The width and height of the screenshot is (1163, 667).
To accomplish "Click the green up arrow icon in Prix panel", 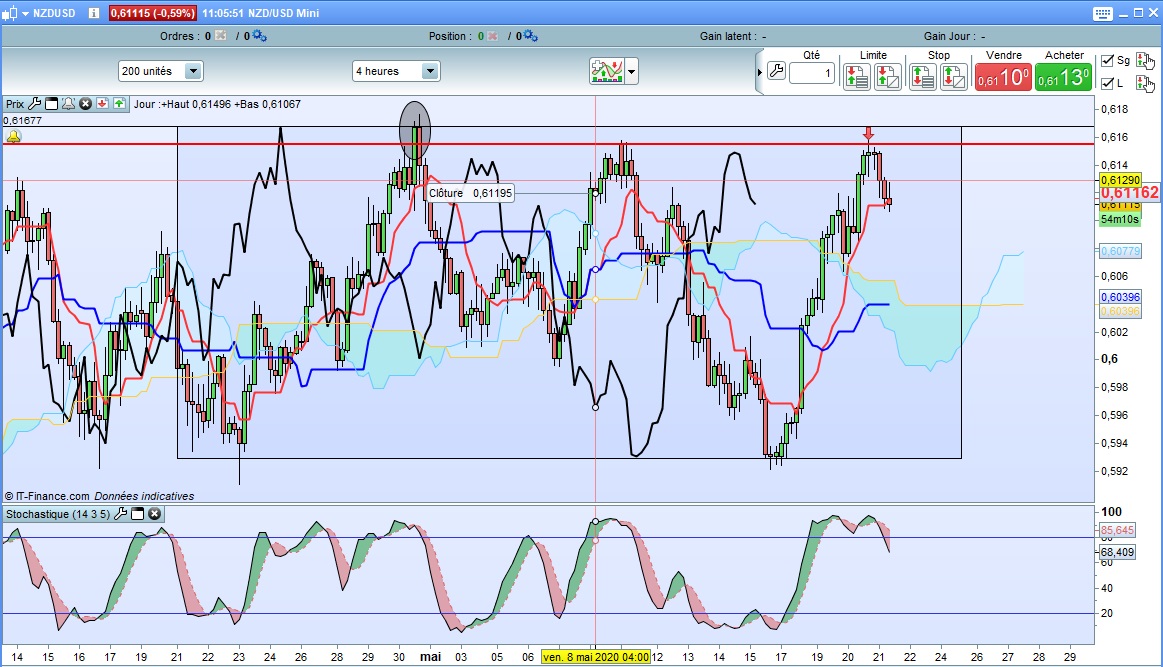I will (x=119, y=104).
